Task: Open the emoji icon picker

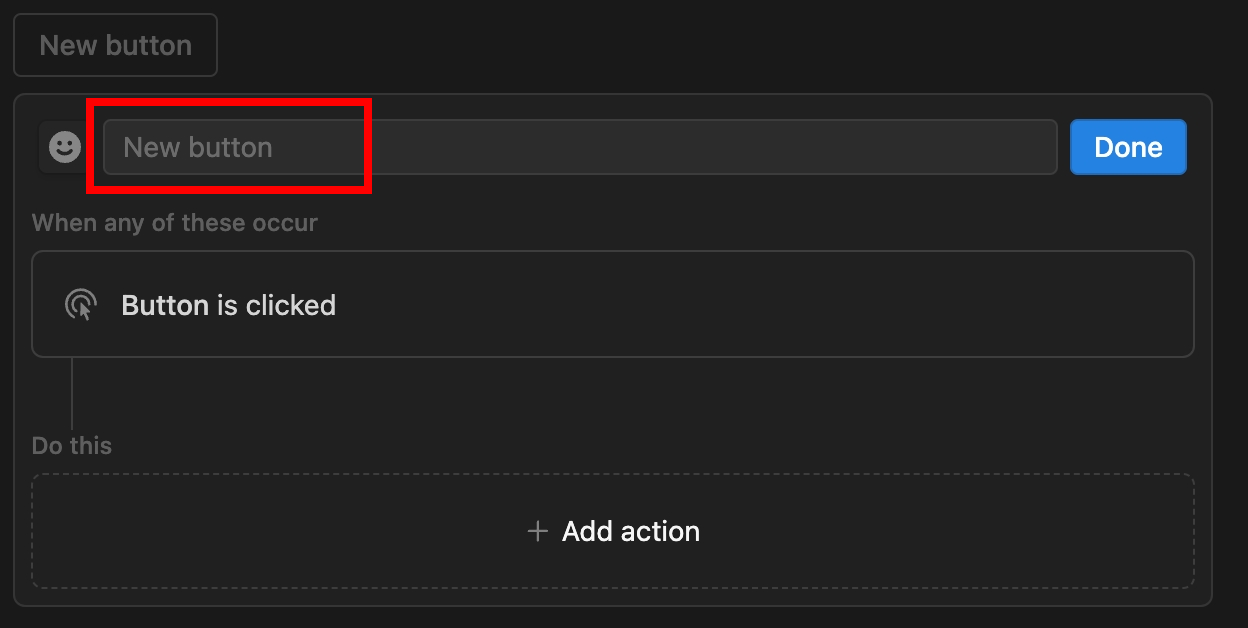Action: [x=65, y=148]
